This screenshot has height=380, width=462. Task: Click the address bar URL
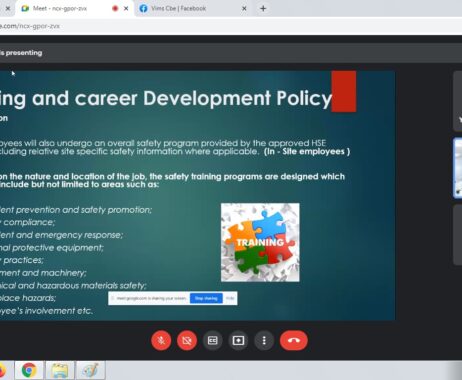coord(30,26)
